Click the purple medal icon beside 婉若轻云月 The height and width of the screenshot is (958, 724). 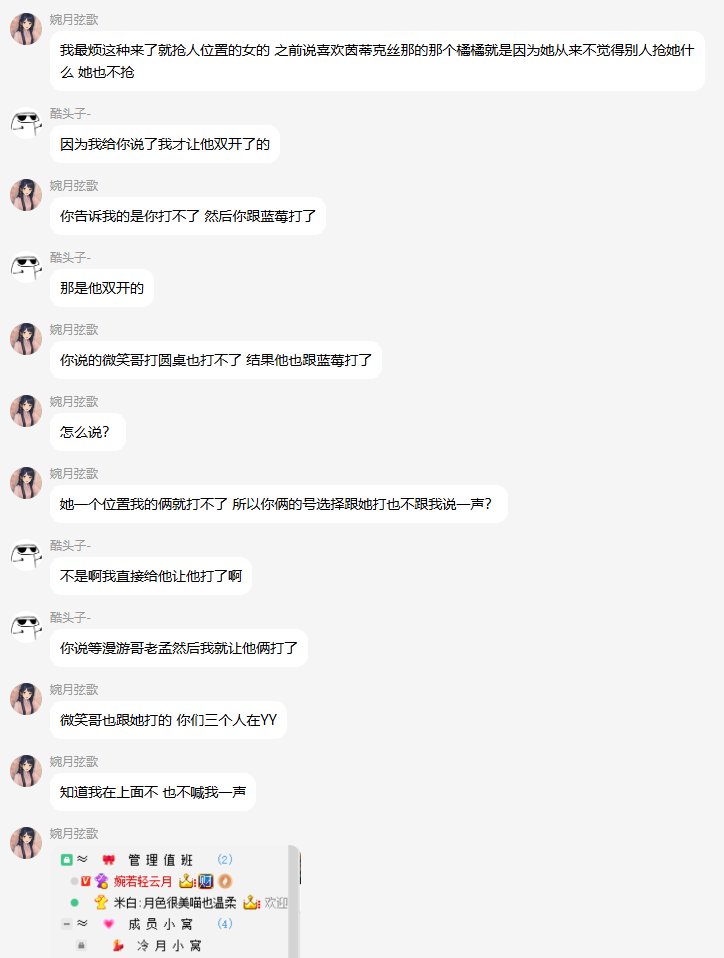[101, 881]
